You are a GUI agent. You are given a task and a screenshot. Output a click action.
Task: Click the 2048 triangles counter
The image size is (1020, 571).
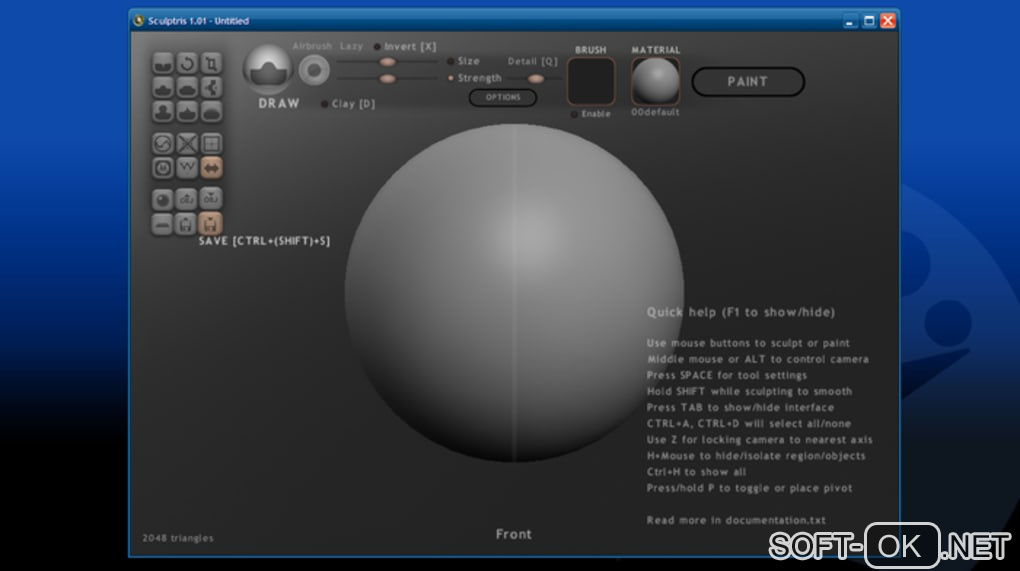tap(178, 538)
